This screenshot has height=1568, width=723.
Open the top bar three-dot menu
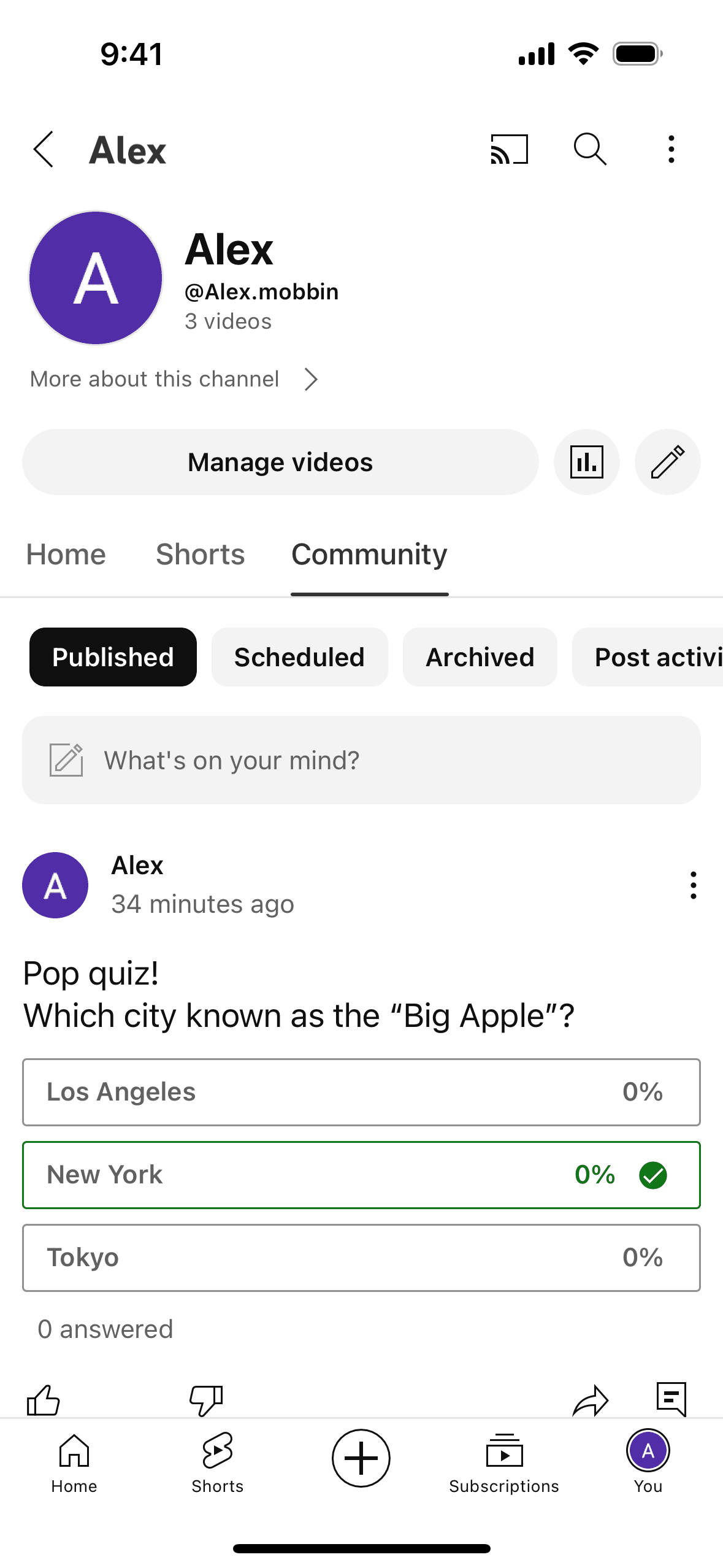coord(671,149)
